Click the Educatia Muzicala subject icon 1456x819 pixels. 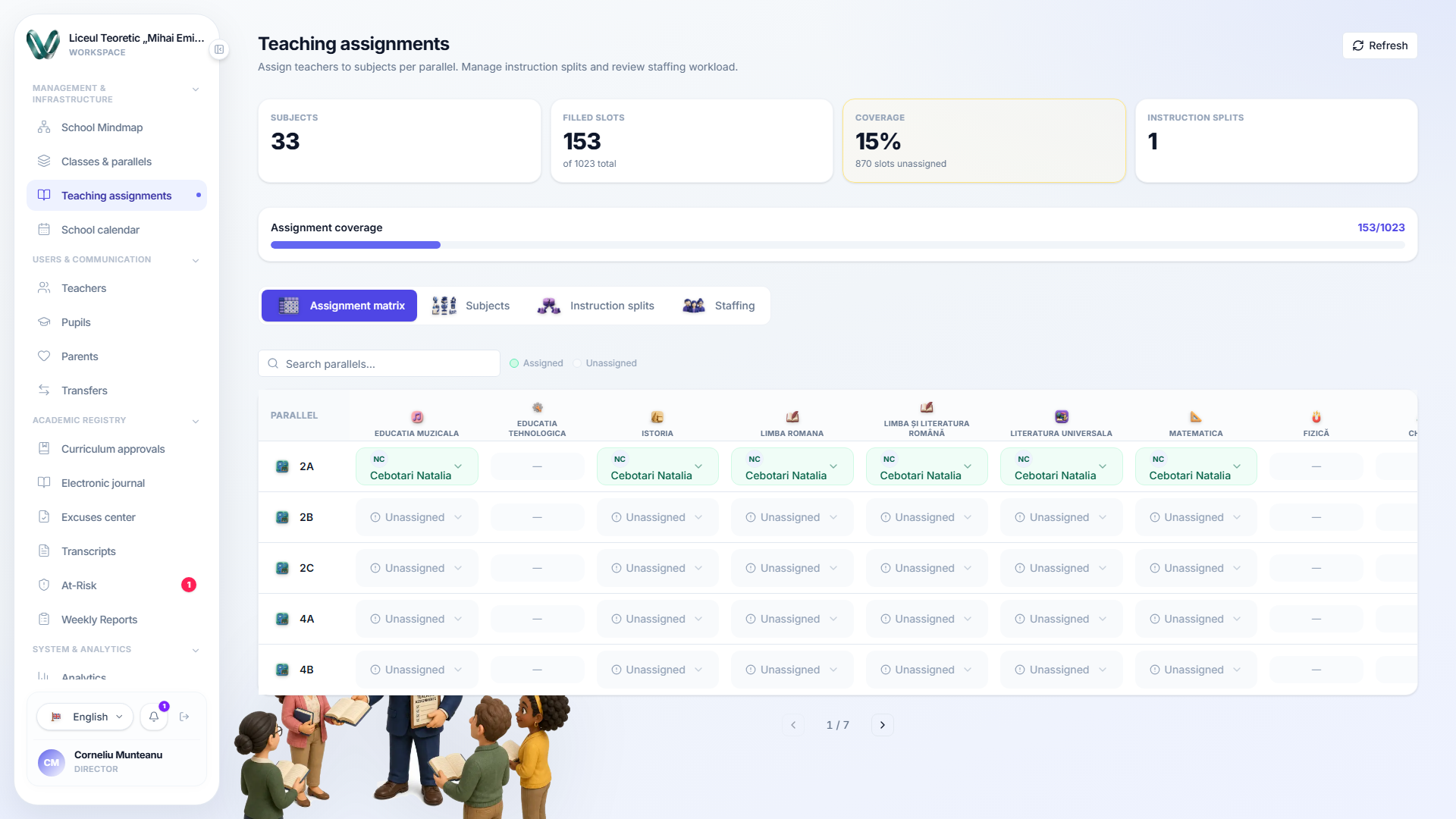(x=417, y=416)
